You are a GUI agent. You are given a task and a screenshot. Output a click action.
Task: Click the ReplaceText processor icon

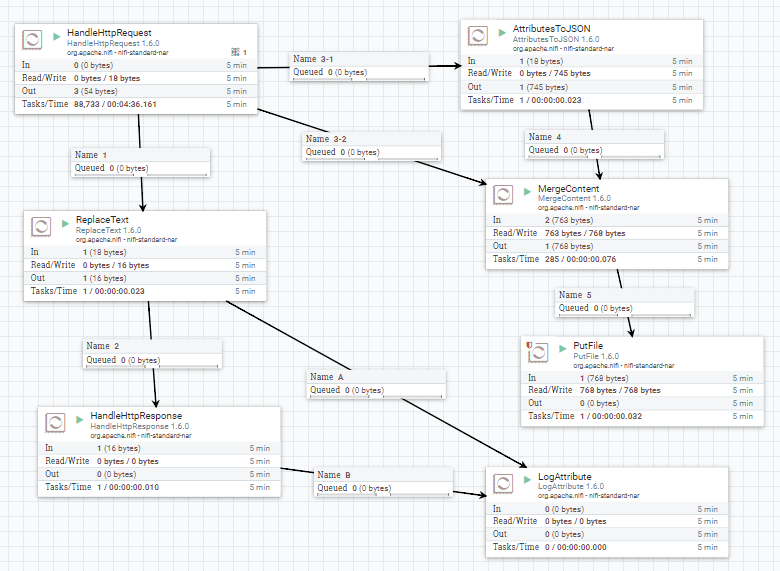(42, 227)
